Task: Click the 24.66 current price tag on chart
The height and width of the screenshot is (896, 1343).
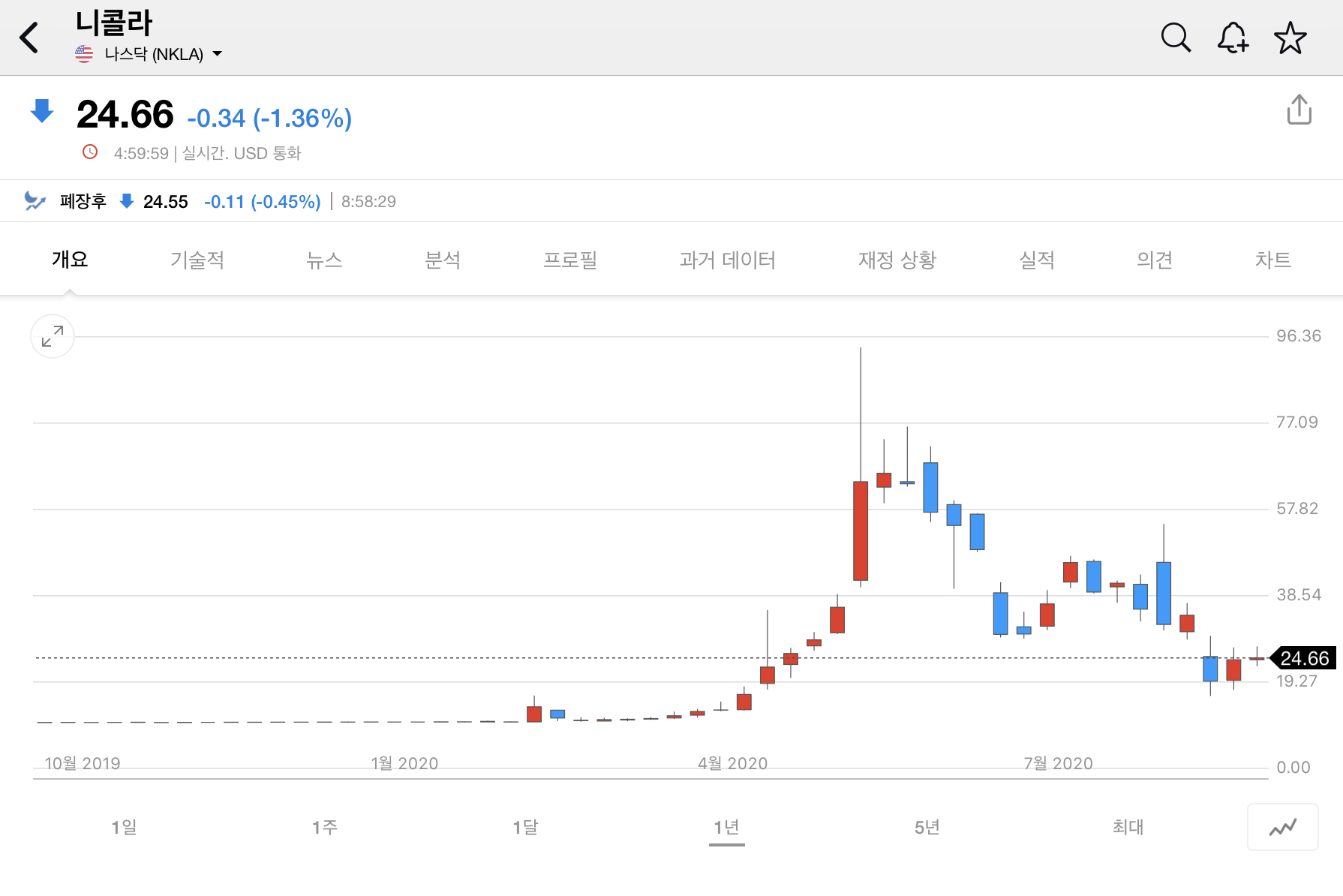Action: [x=1303, y=658]
